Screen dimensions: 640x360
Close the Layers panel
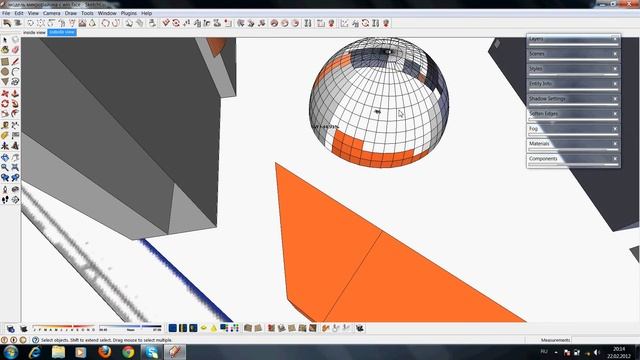pos(615,39)
